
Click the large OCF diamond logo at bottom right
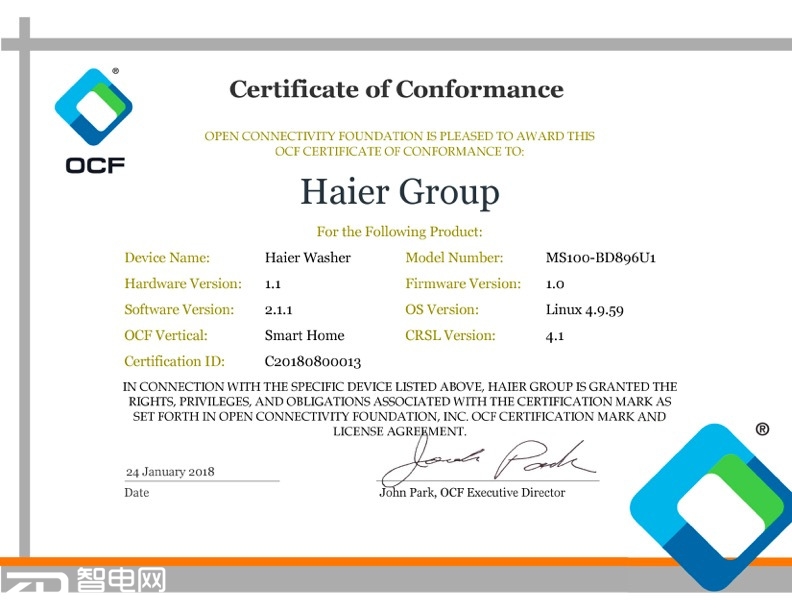tap(712, 507)
